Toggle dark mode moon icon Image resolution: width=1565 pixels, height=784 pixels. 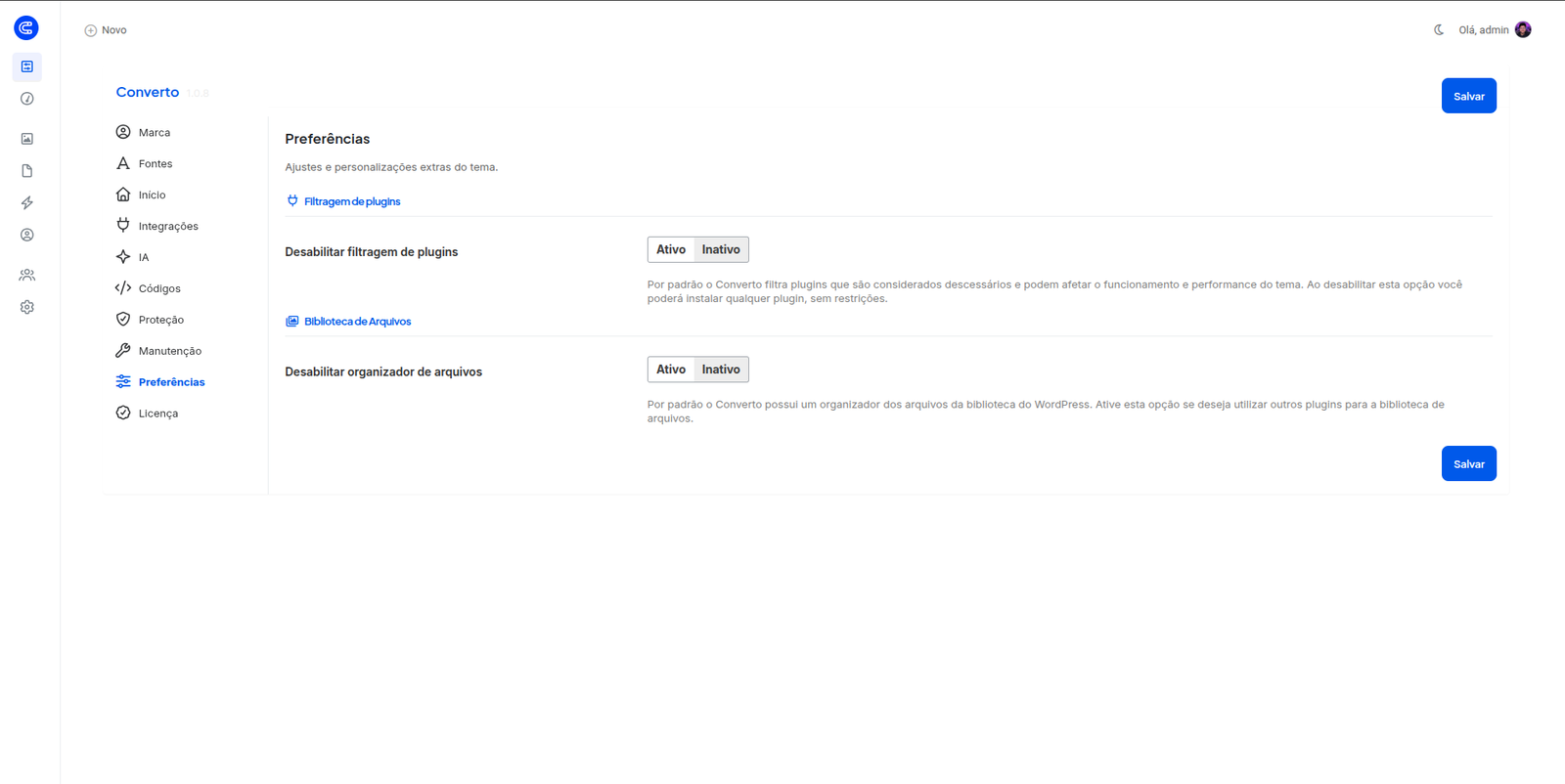click(x=1439, y=30)
